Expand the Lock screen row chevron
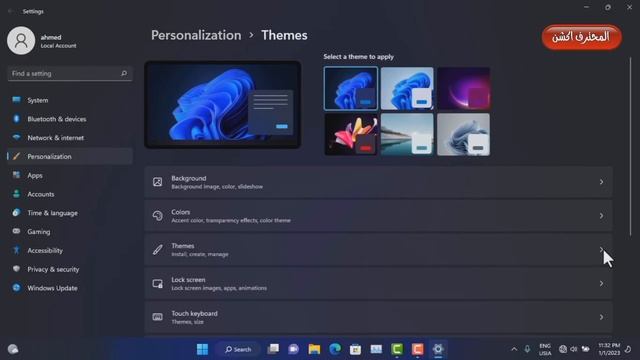The width and height of the screenshot is (640, 360). click(601, 283)
